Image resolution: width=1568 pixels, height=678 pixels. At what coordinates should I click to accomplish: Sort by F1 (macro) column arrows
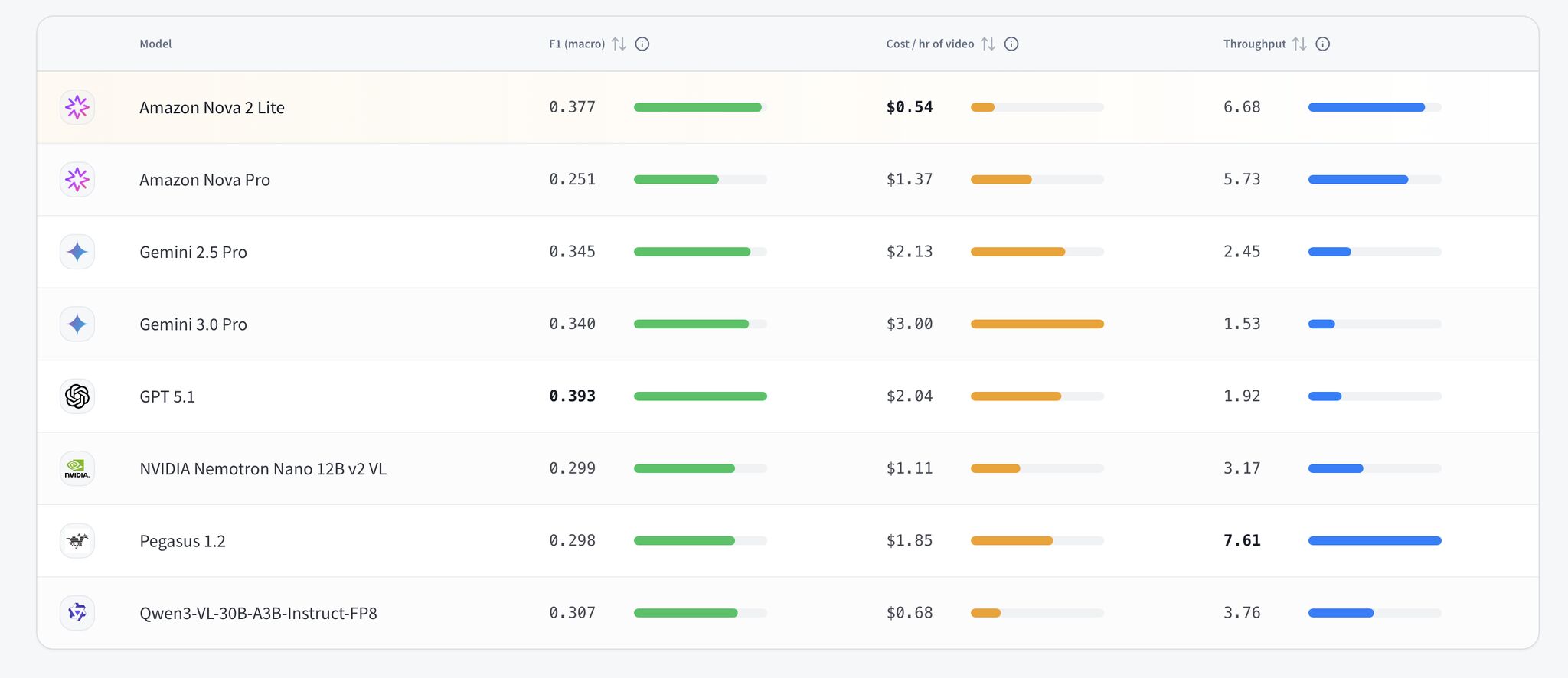tap(619, 44)
